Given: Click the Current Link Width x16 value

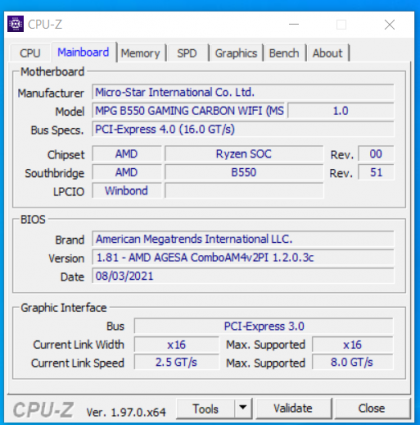Looking at the screenshot, I should [x=176, y=344].
